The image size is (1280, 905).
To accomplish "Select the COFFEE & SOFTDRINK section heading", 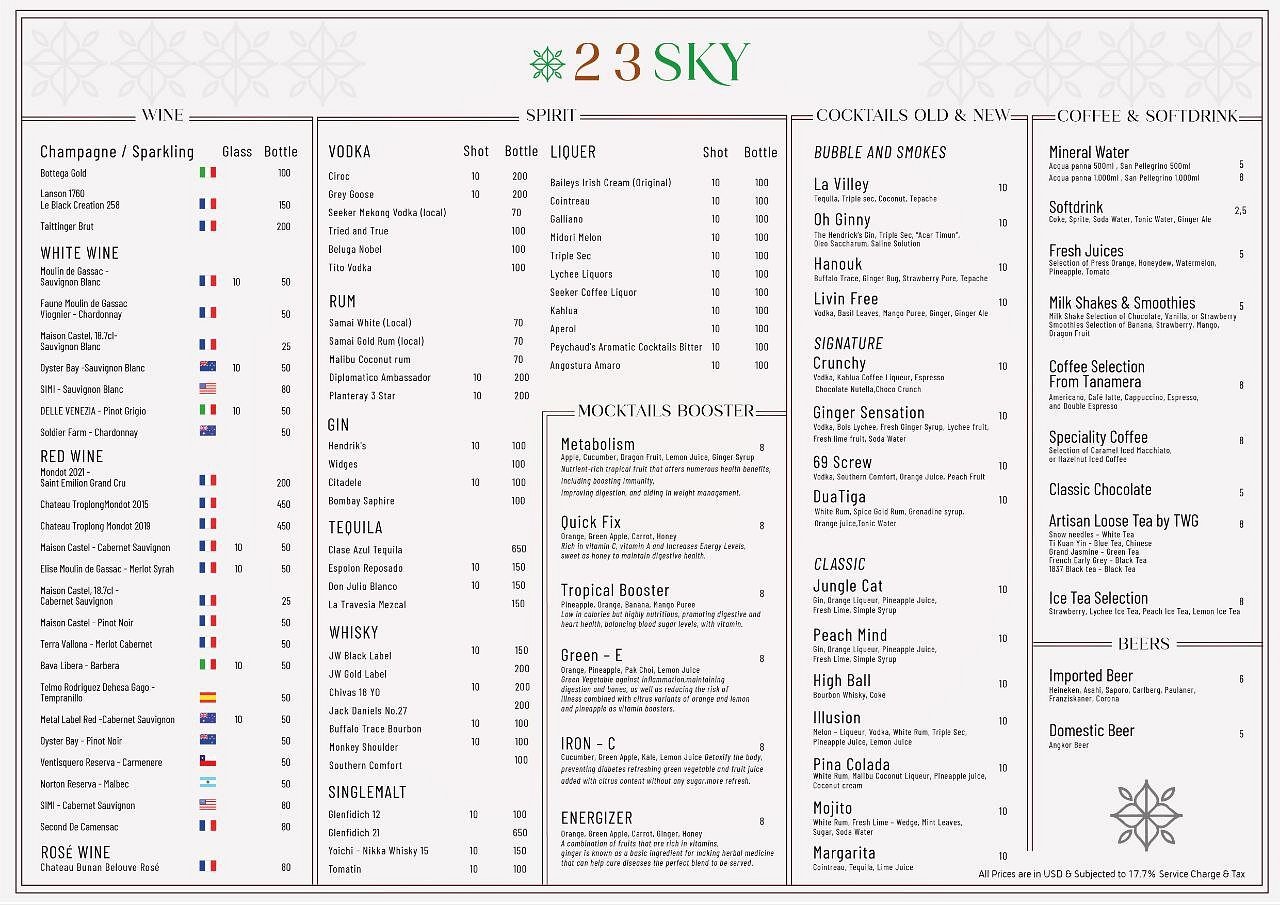I will tap(1147, 116).
